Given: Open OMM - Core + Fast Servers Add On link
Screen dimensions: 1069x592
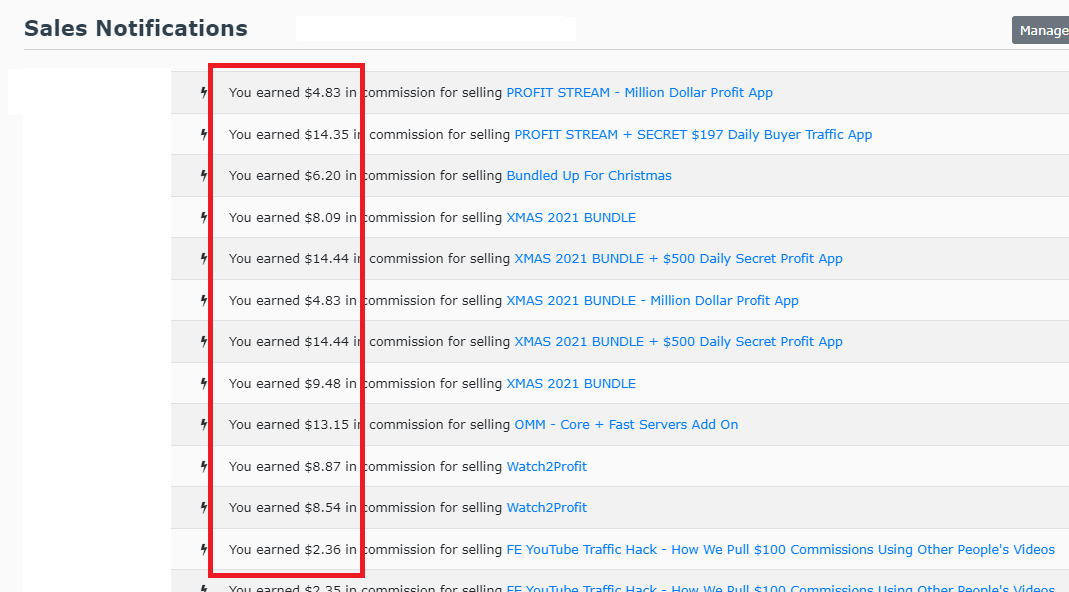Looking at the screenshot, I should (x=627, y=424).
